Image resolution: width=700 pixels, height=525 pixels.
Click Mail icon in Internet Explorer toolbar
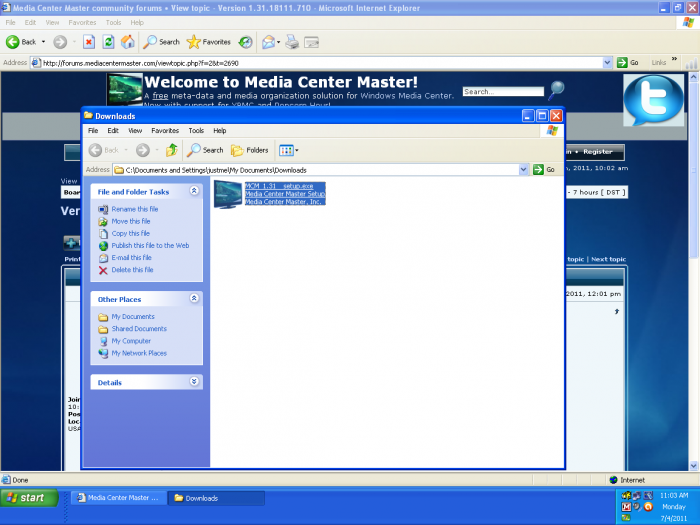coord(268,42)
